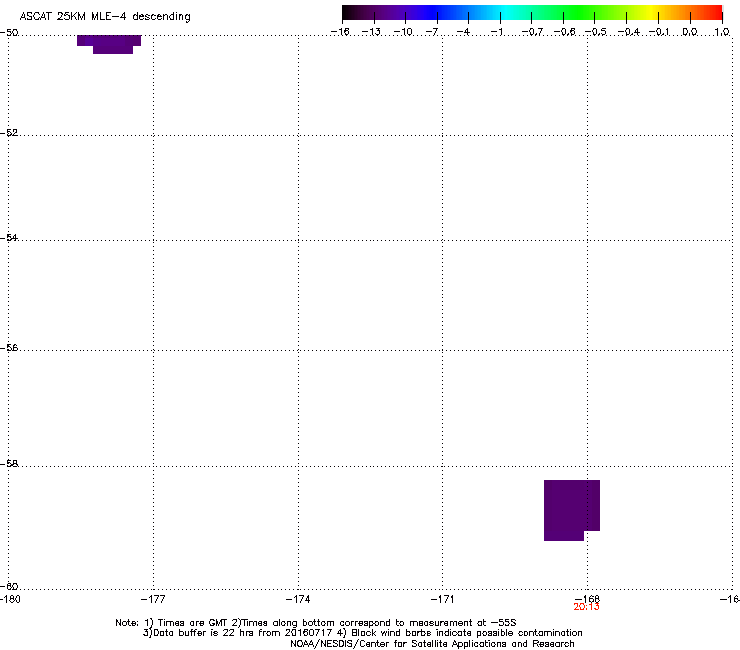Click the 'Times are GMT' note line

click(x=316, y=623)
